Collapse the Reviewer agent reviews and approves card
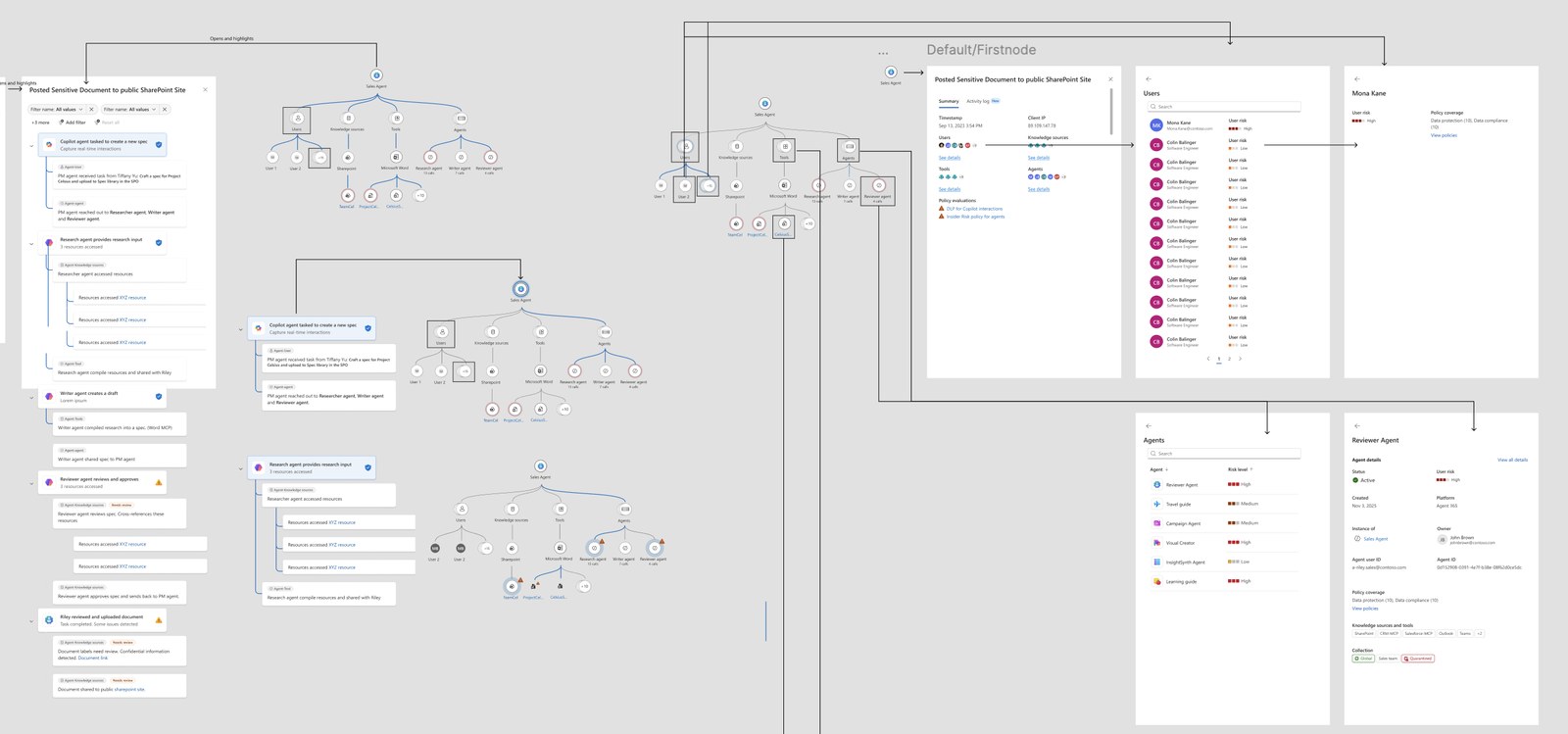The image size is (1568, 734). click(31, 483)
